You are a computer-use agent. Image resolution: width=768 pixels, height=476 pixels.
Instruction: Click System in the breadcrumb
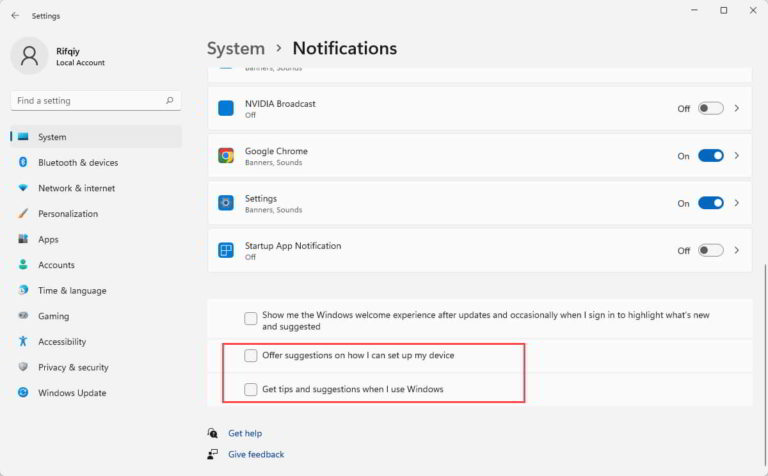tap(236, 48)
